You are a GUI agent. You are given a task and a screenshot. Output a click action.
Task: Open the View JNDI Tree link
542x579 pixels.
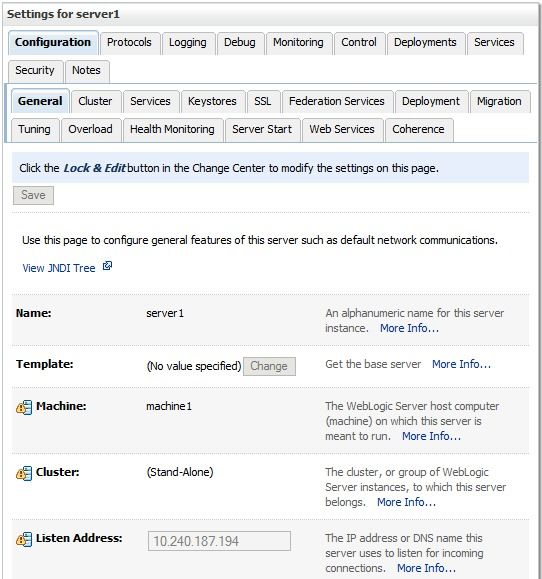(59, 268)
